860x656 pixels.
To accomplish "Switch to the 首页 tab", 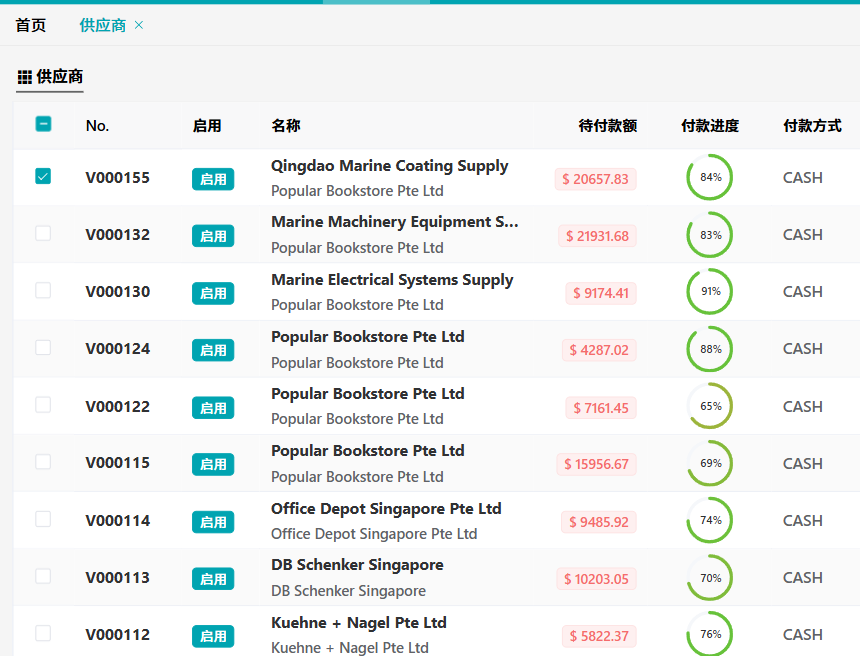I will pyautogui.click(x=31, y=25).
